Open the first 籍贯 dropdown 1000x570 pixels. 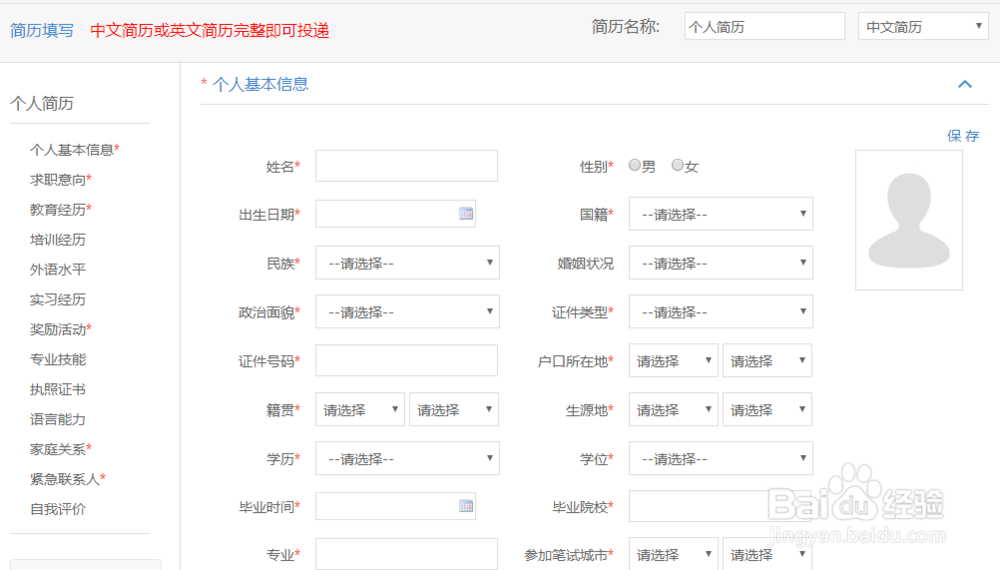click(x=360, y=409)
